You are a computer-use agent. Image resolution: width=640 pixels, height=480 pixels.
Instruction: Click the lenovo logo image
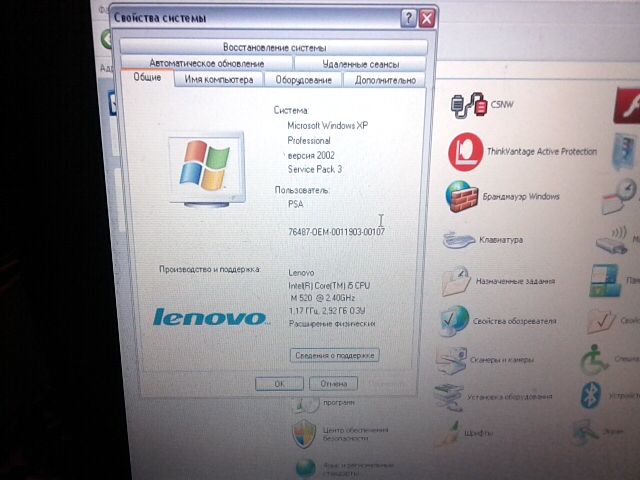click(x=211, y=317)
